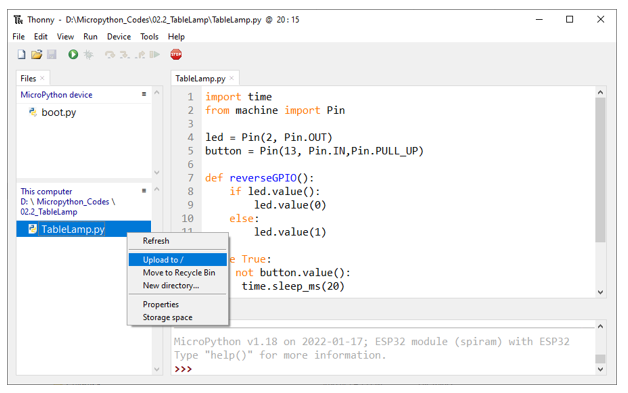Select New directory... menu entry
The image size is (628, 393).
pyautogui.click(x=178, y=285)
